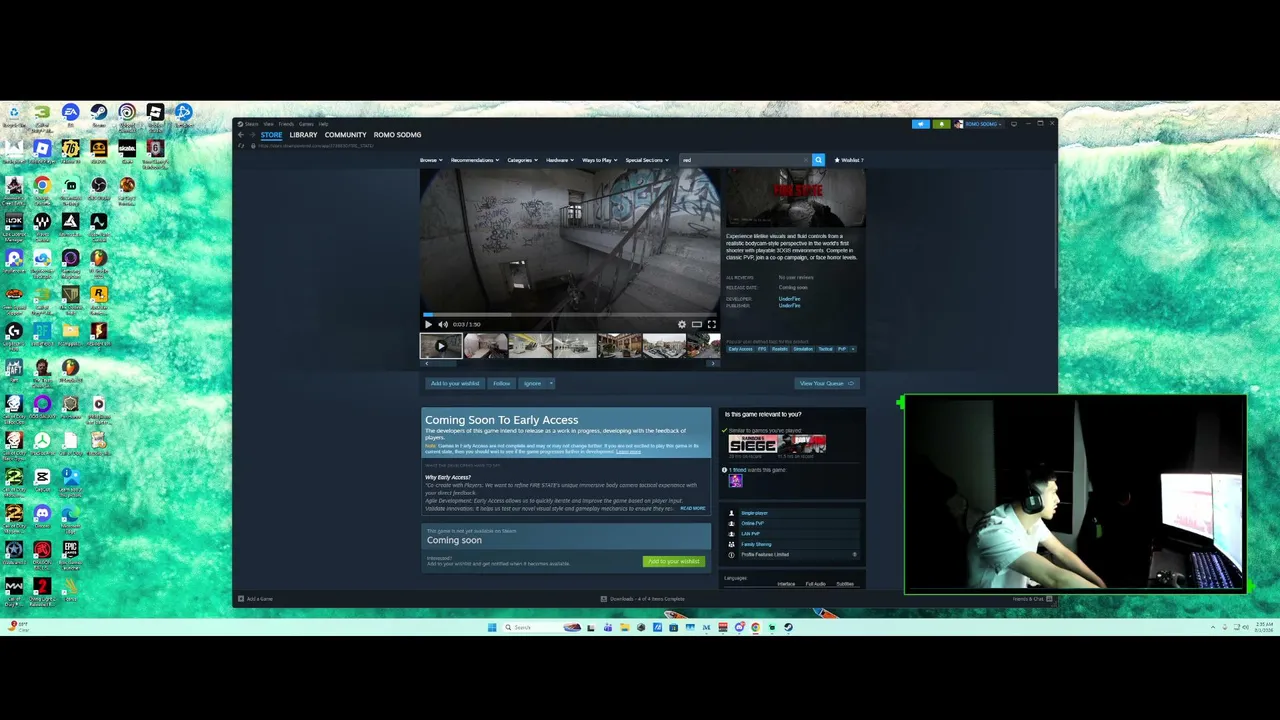Viewport: 1280px width, 720px height.
Task: Open the Steam icon on the taskbar
Action: tap(788, 628)
